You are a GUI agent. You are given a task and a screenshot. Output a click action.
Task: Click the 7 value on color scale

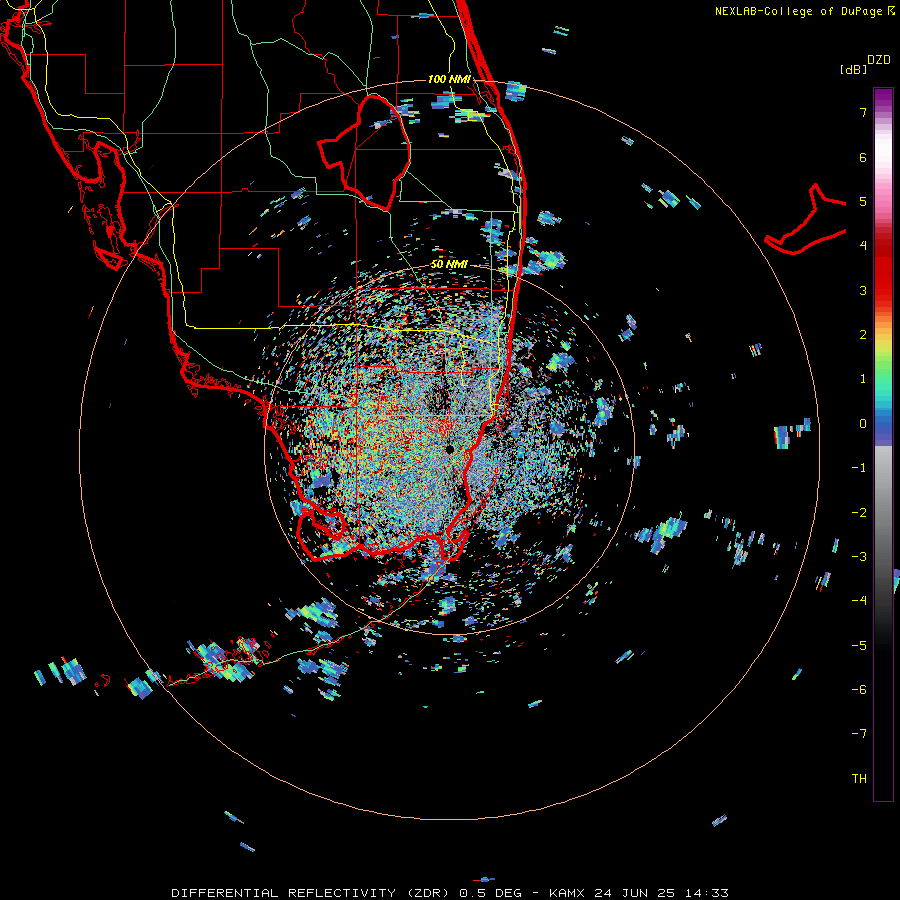point(863,112)
